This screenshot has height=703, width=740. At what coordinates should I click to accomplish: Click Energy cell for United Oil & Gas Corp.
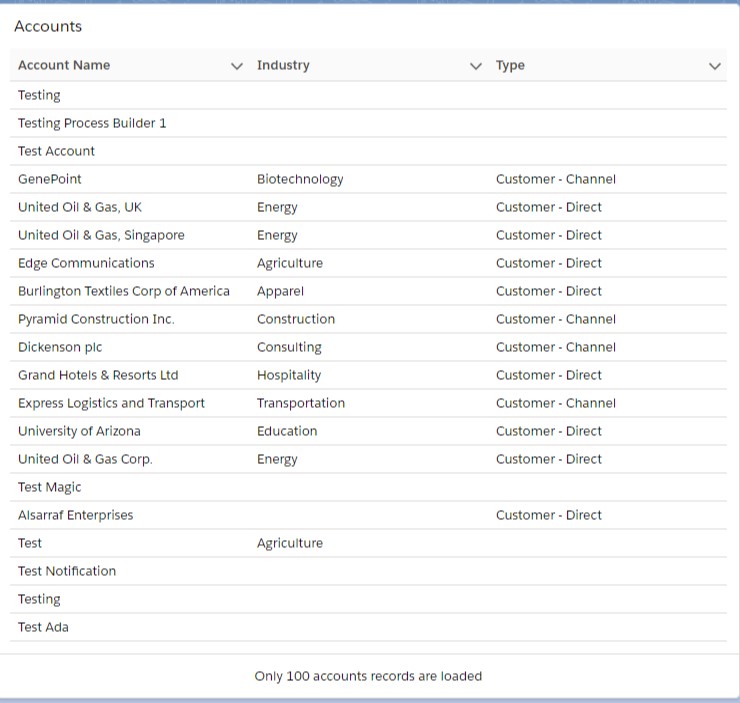click(277, 459)
